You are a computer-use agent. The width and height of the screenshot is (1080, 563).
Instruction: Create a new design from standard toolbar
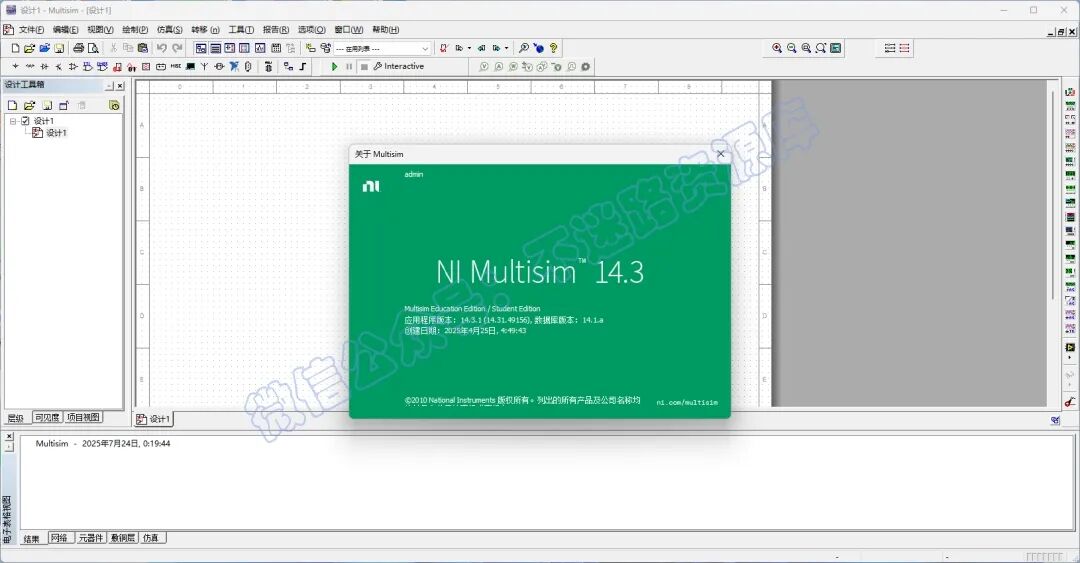tap(15, 48)
